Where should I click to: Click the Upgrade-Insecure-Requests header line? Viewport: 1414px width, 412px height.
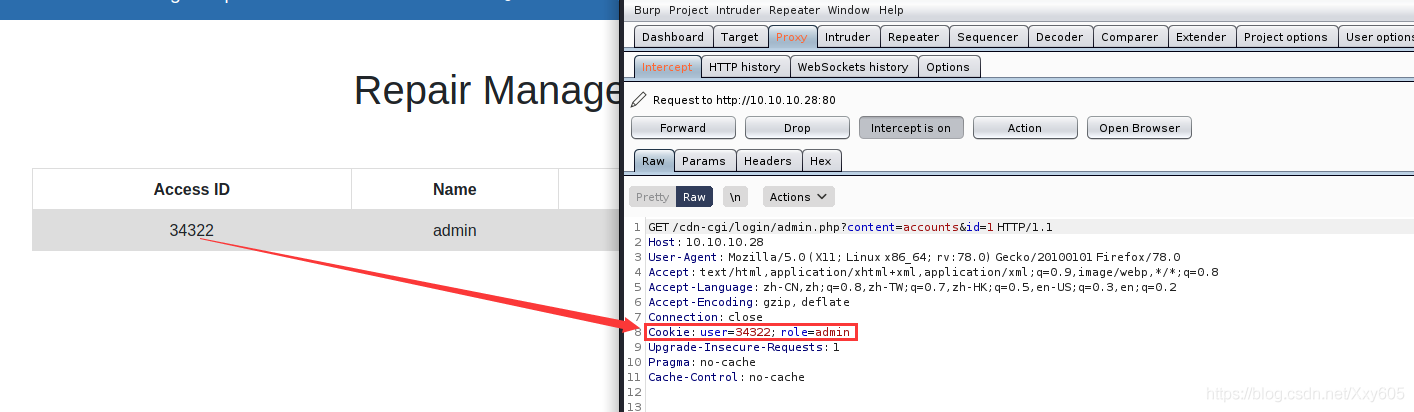coord(744,347)
